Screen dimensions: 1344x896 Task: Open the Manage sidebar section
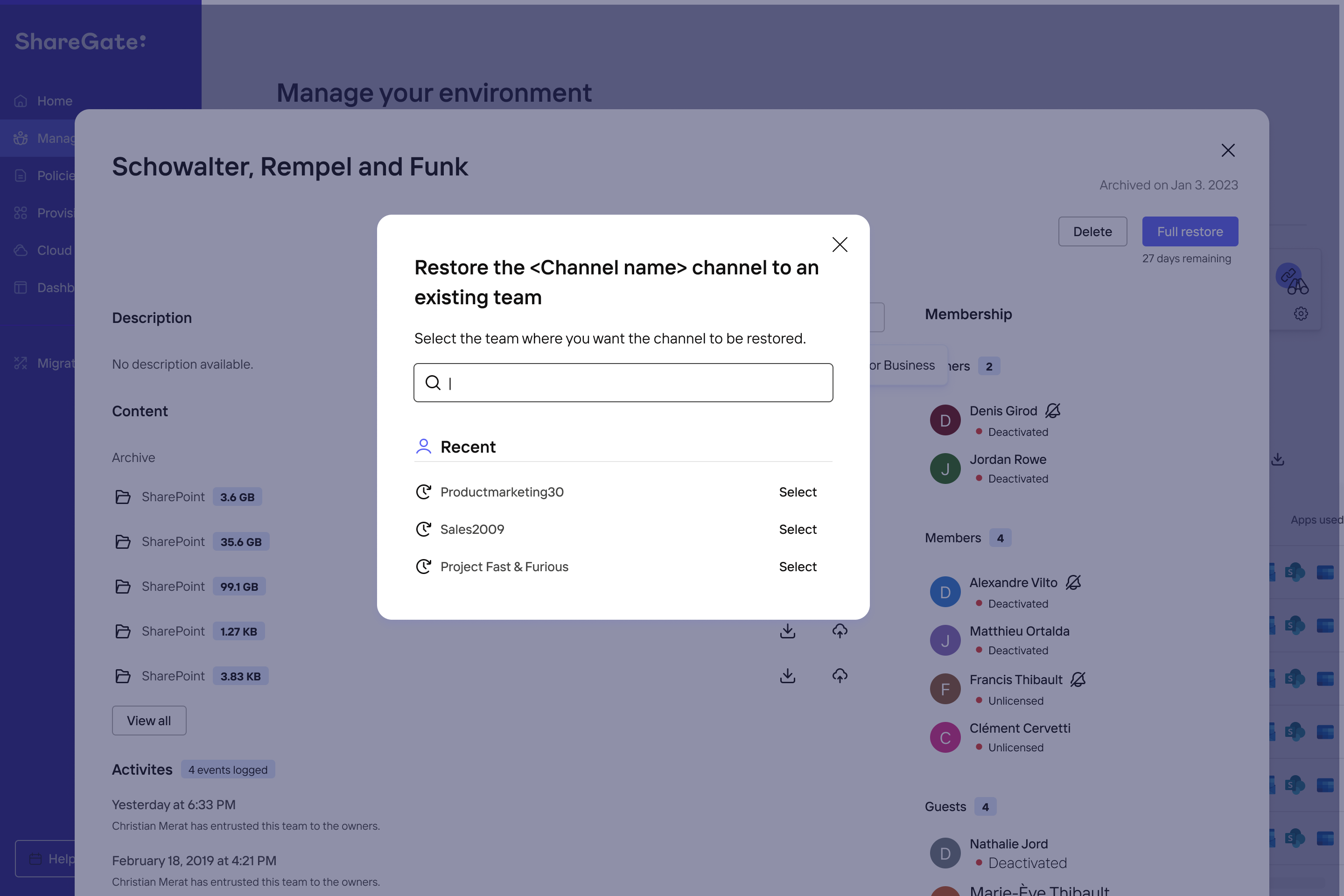(x=38, y=138)
